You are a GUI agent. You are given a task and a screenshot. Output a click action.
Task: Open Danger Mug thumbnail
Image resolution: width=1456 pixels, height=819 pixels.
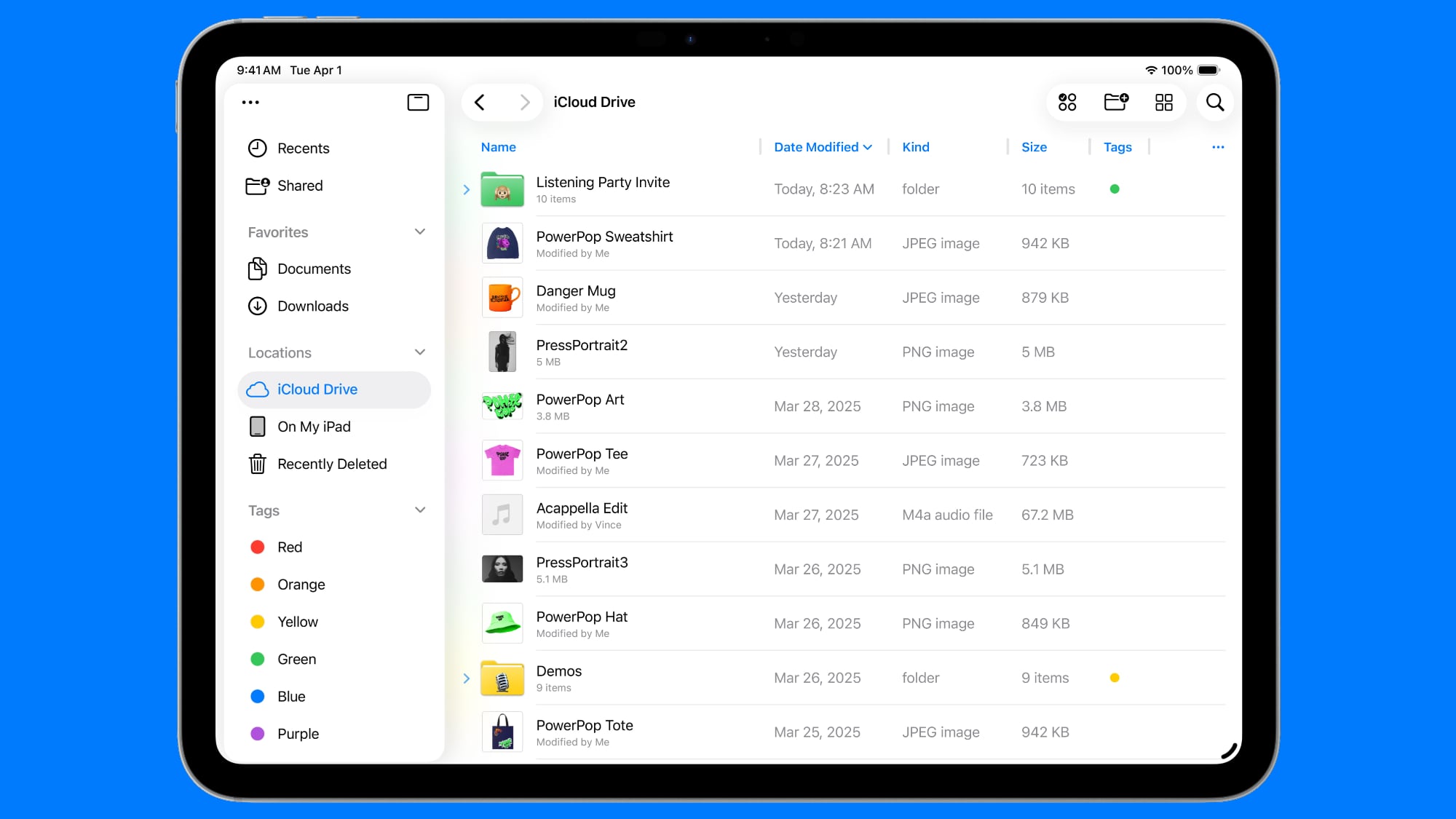pos(502,298)
